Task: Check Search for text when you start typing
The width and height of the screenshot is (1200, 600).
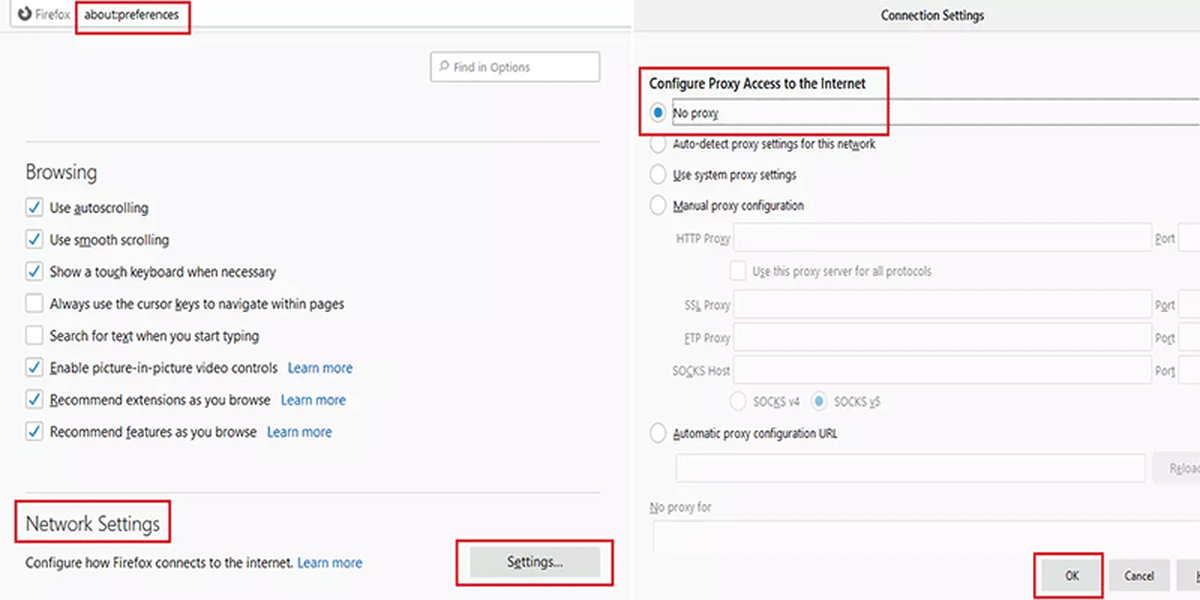Action: [x=34, y=336]
